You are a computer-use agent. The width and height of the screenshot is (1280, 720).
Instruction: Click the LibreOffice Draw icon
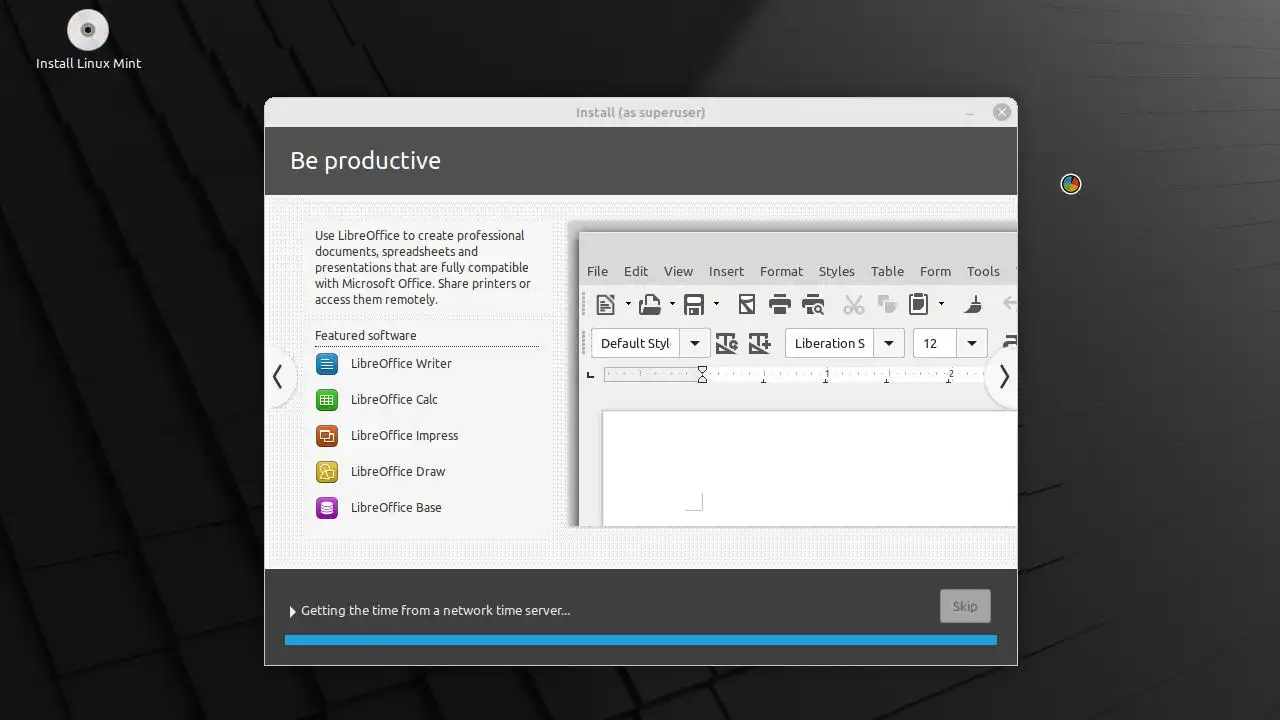[x=327, y=472]
